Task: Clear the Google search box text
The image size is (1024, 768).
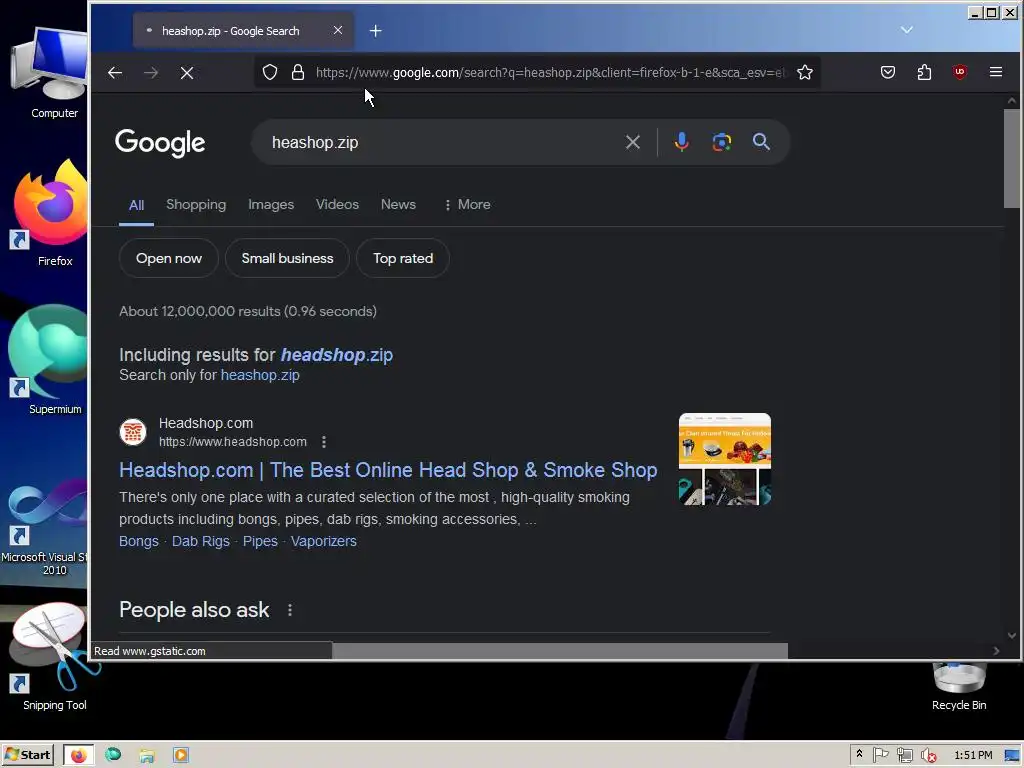Action: pyautogui.click(x=632, y=142)
